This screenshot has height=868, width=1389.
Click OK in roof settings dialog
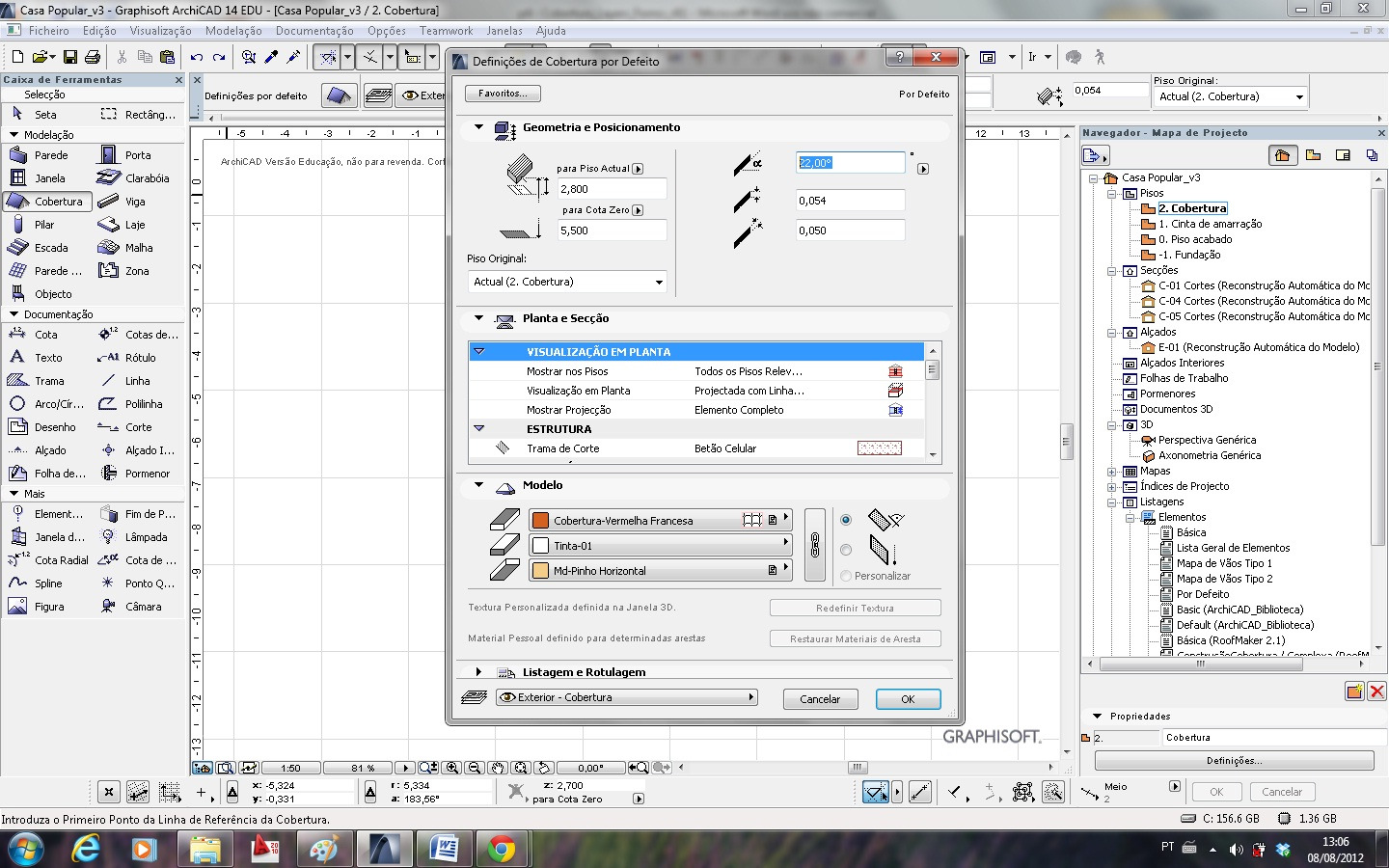click(x=908, y=699)
